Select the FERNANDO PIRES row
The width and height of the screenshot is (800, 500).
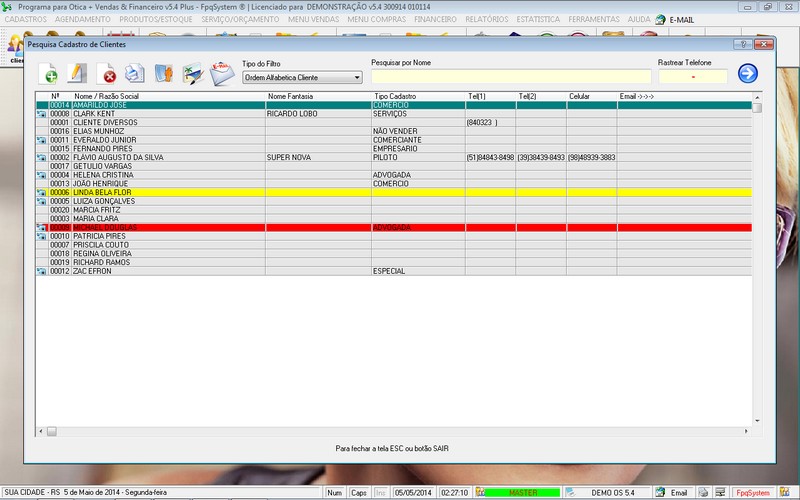394,149
